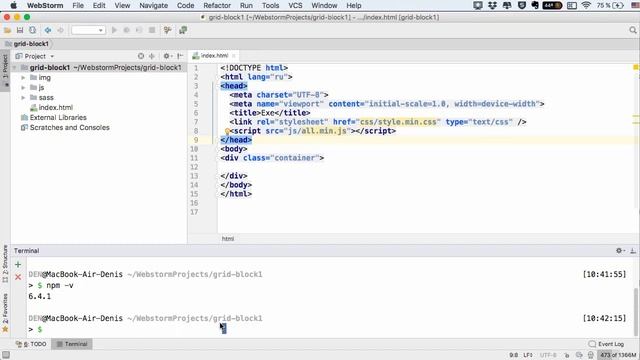Toggle the 1: Project side tool window
Screen dimensions: 640x360
tap(5, 71)
